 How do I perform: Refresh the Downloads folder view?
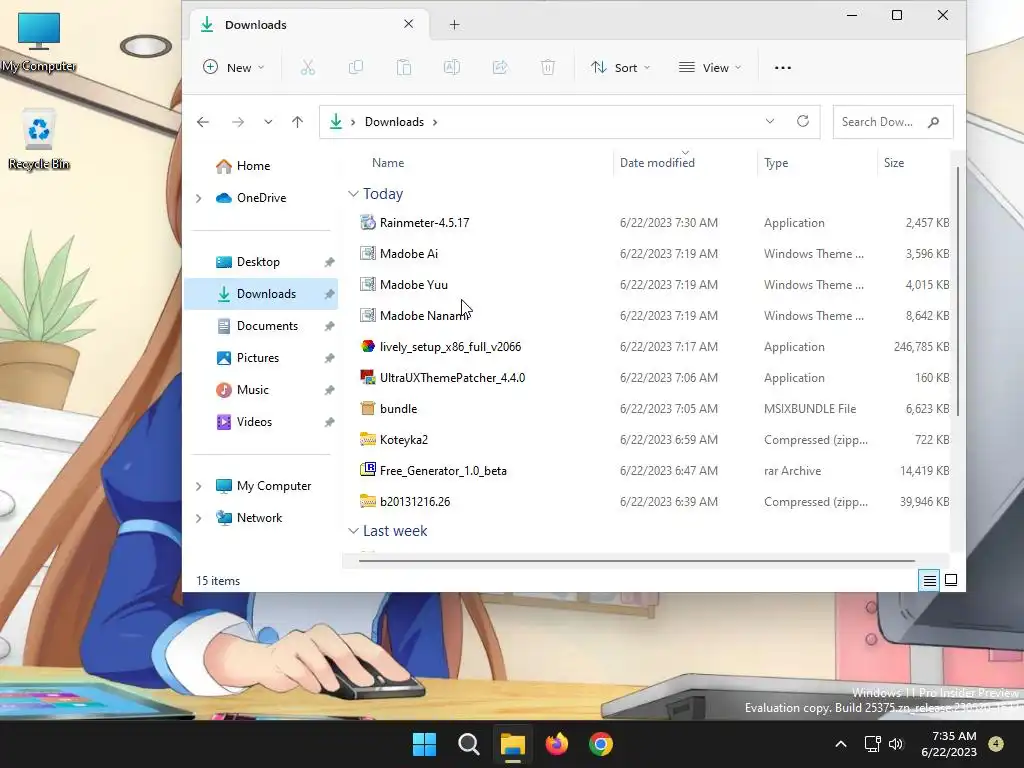coord(803,121)
